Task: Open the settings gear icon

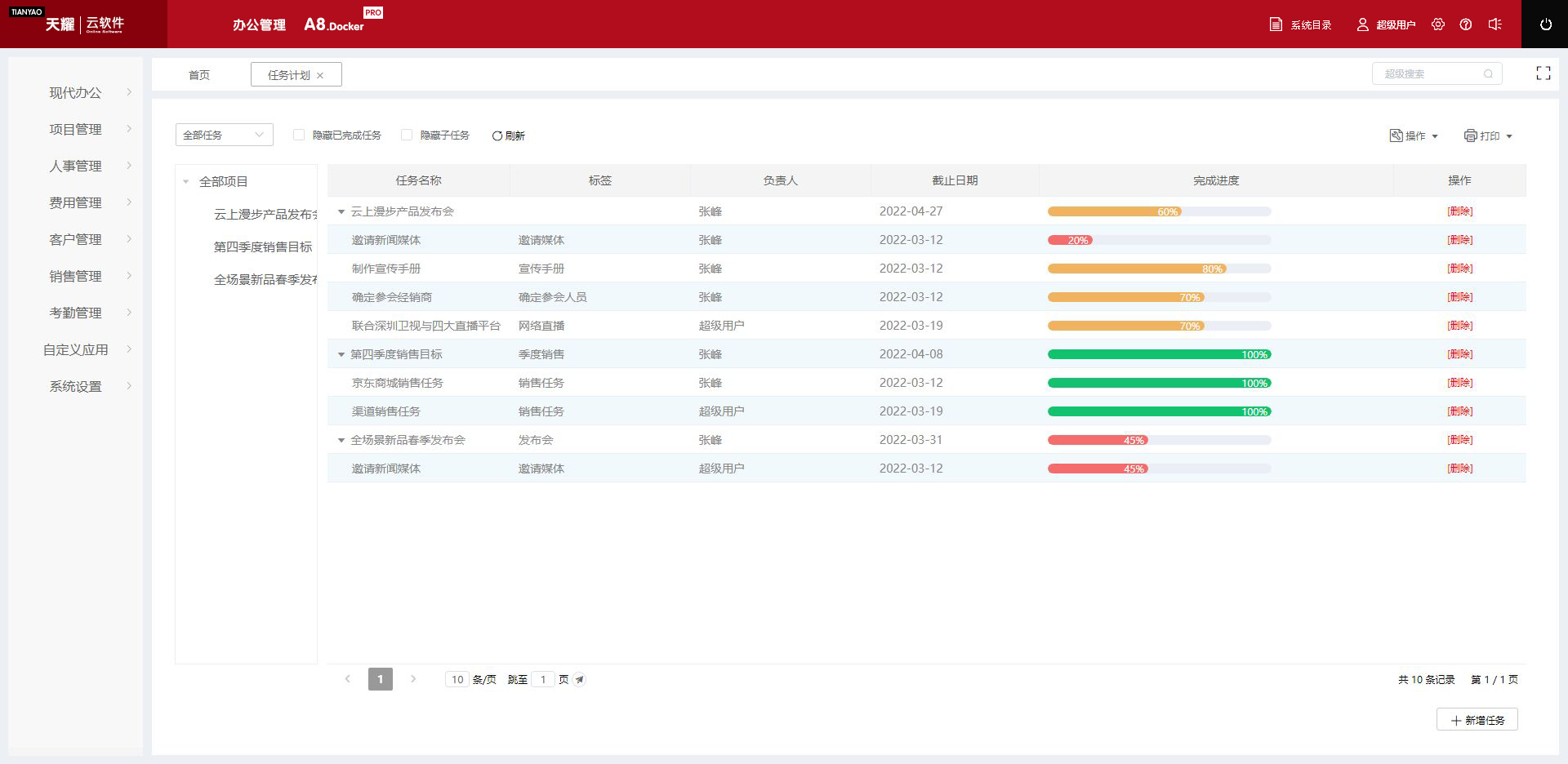Action: pos(1438,24)
